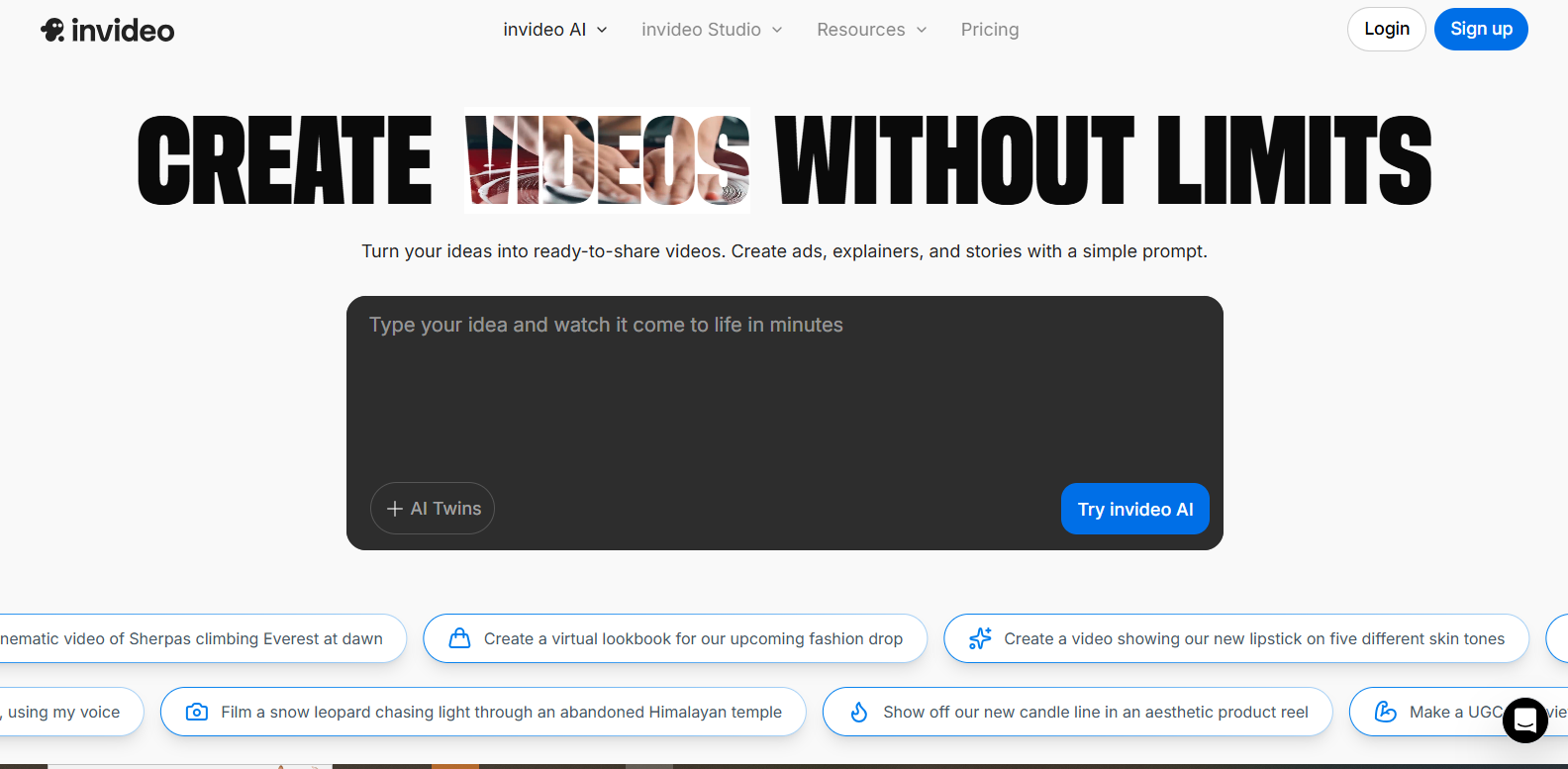Open the invideo AI menu
Screen dimensions: 1568x769
click(x=555, y=30)
